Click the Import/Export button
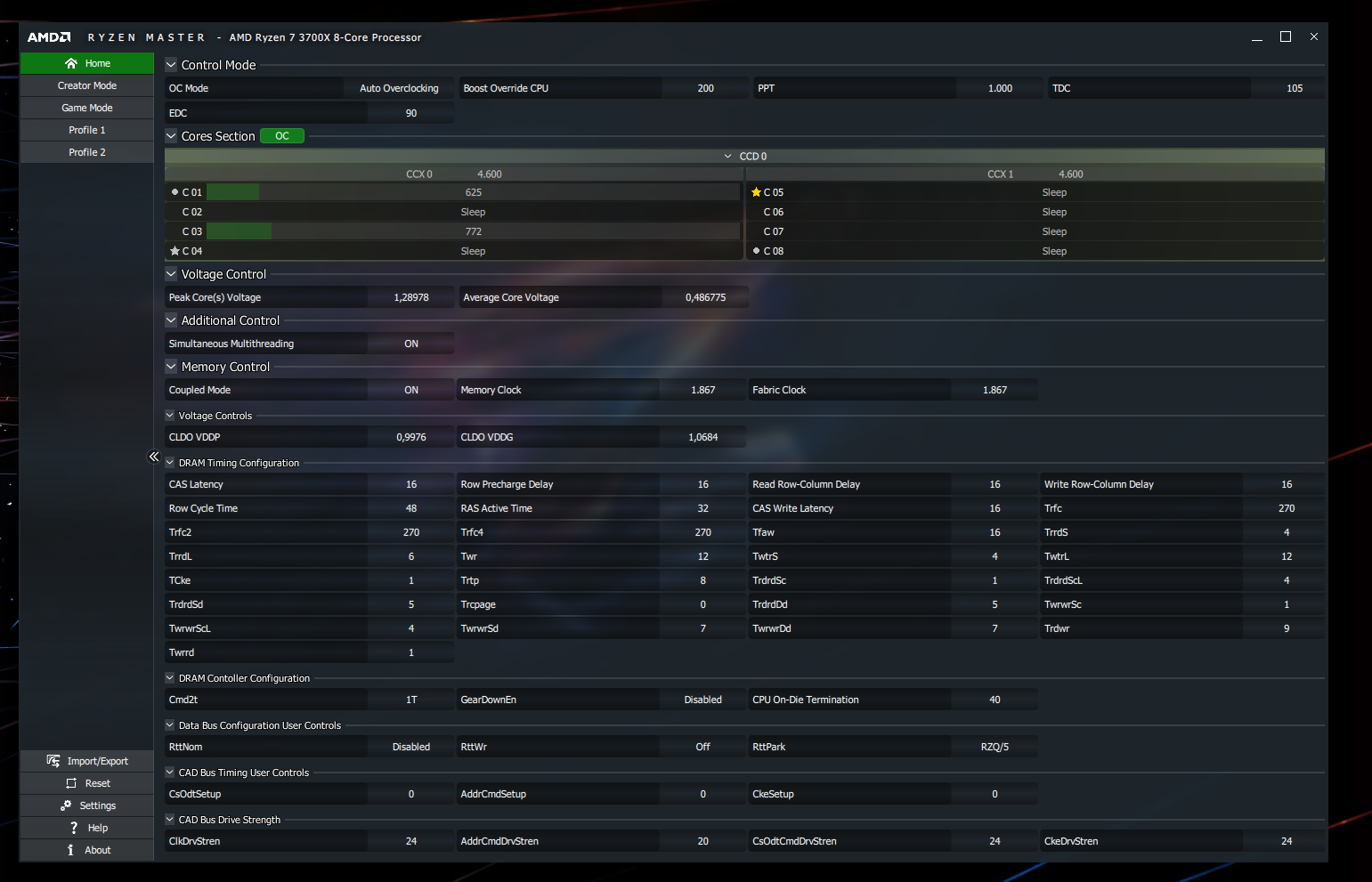This screenshot has width=1372, height=882. (x=87, y=761)
